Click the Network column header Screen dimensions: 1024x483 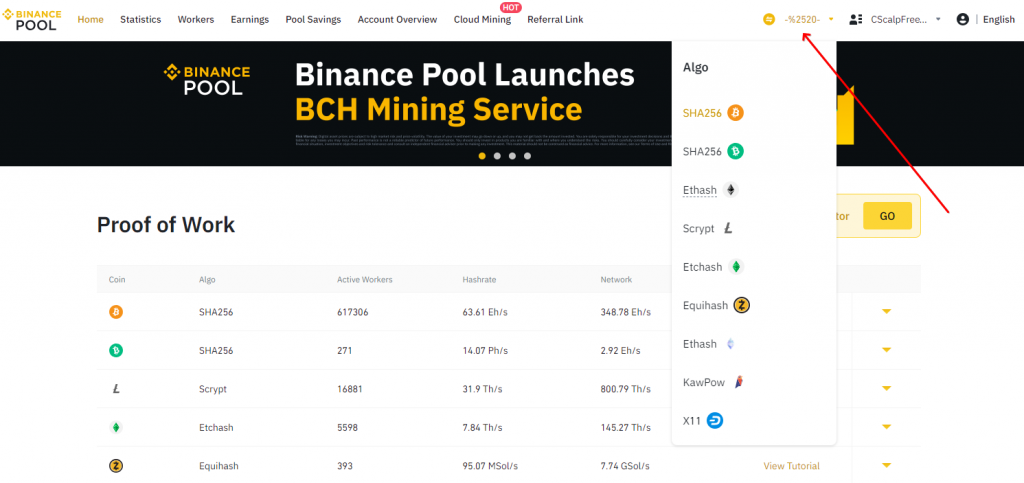click(x=616, y=279)
